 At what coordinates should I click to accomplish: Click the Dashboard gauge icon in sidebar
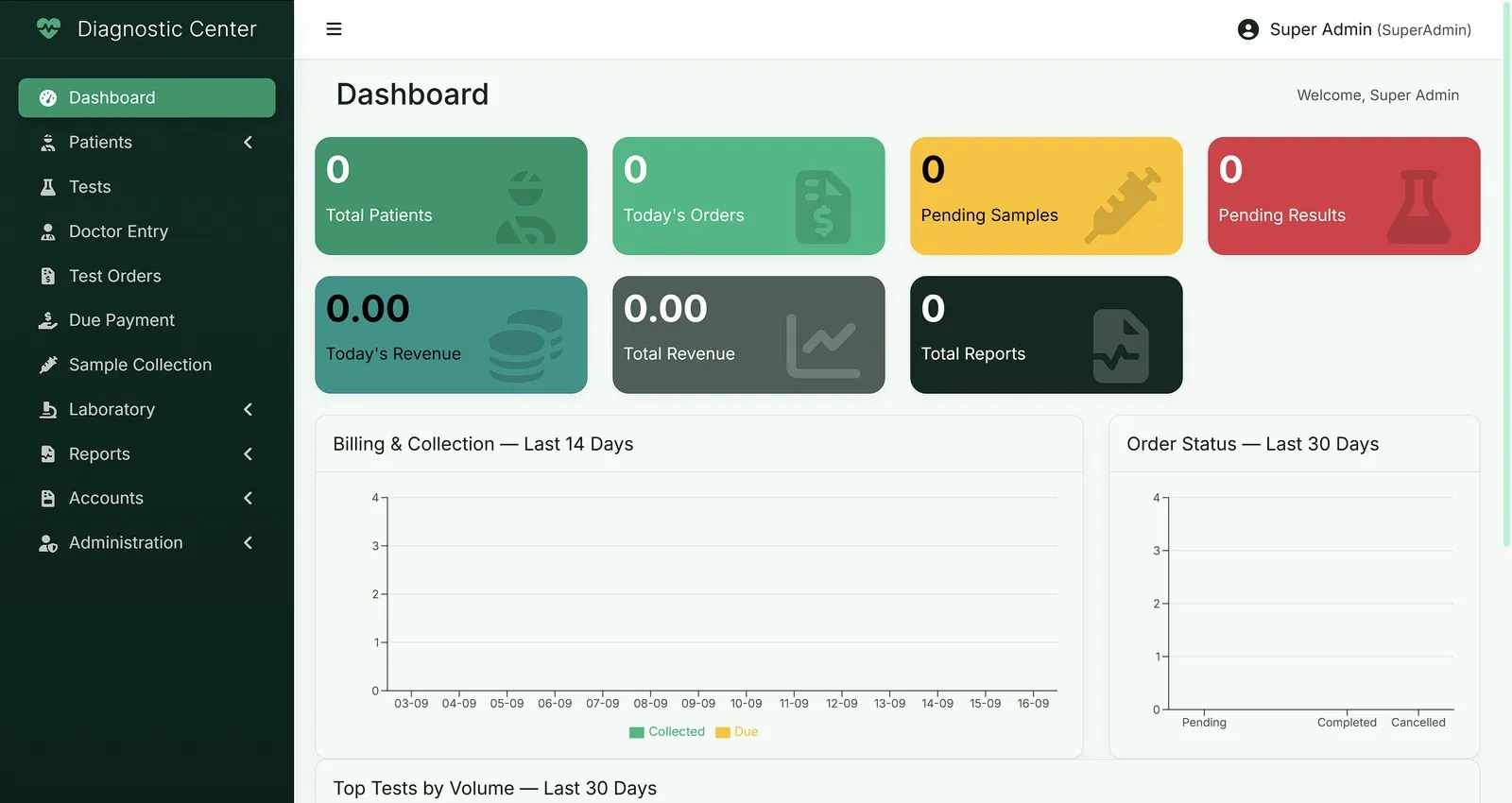(48, 98)
